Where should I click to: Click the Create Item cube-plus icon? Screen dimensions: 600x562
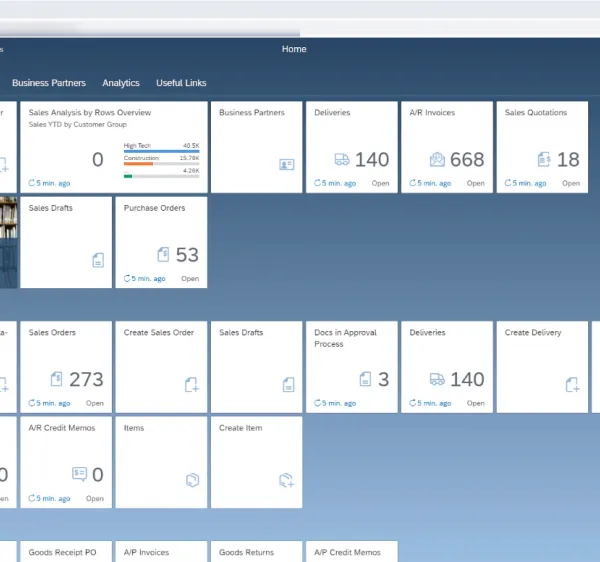pos(287,480)
